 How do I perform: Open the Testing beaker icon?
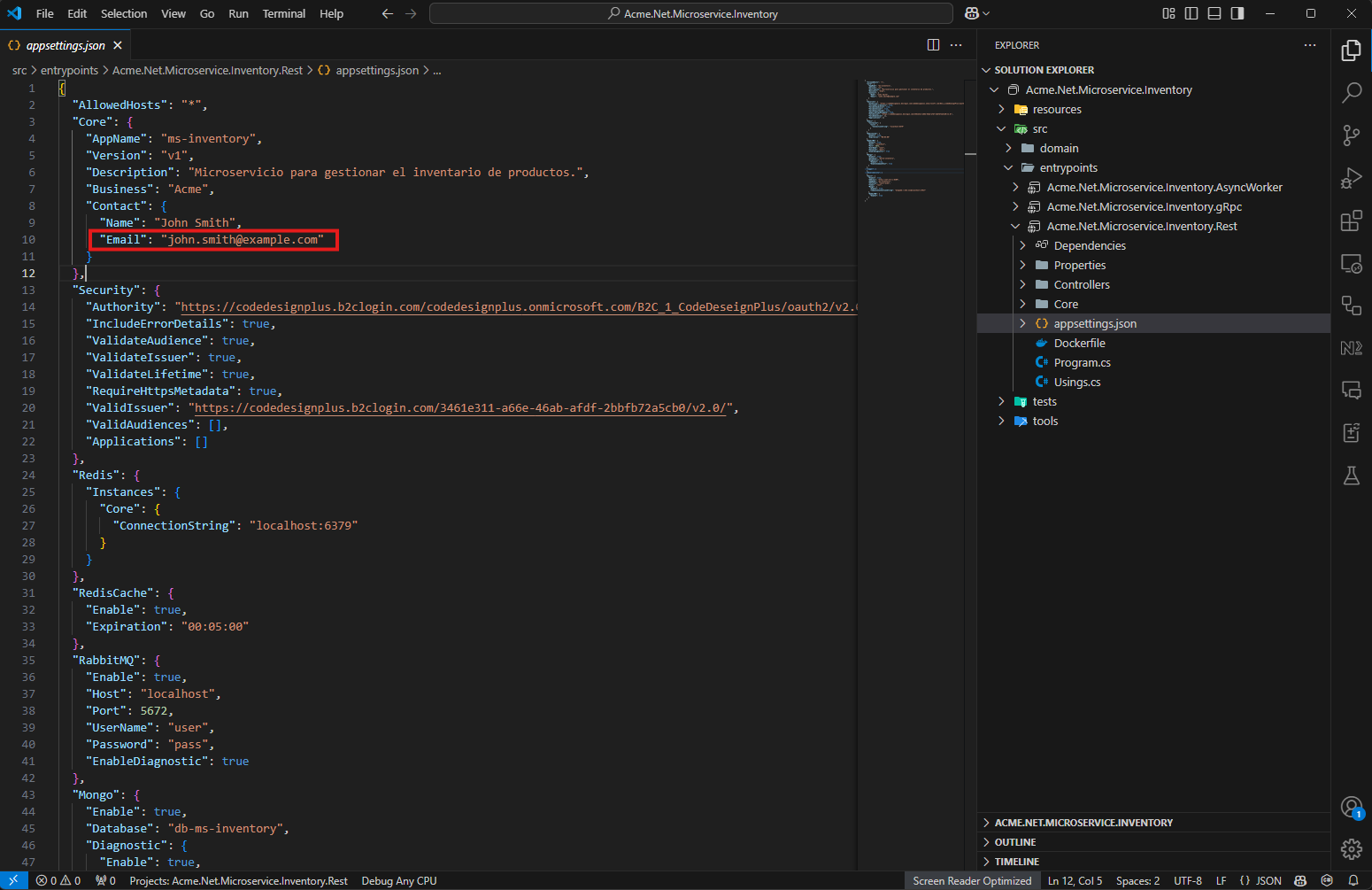(1351, 476)
